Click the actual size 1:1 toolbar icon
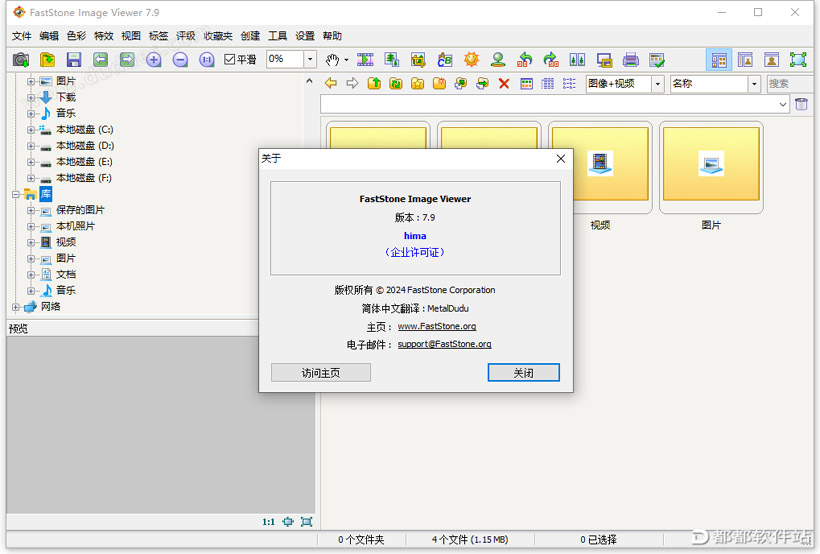Image resolution: width=820 pixels, height=554 pixels. point(207,60)
